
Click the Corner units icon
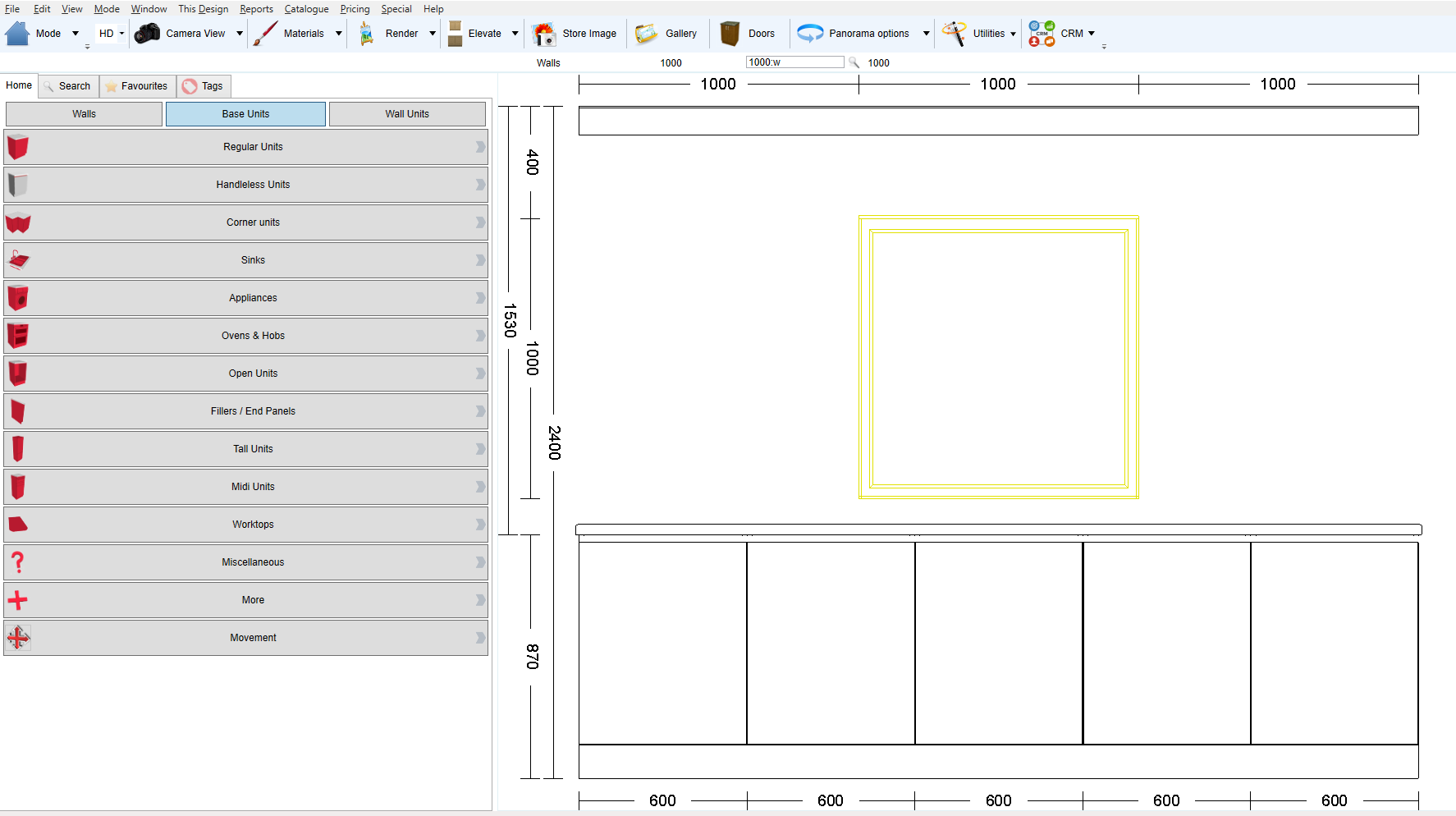tap(18, 222)
